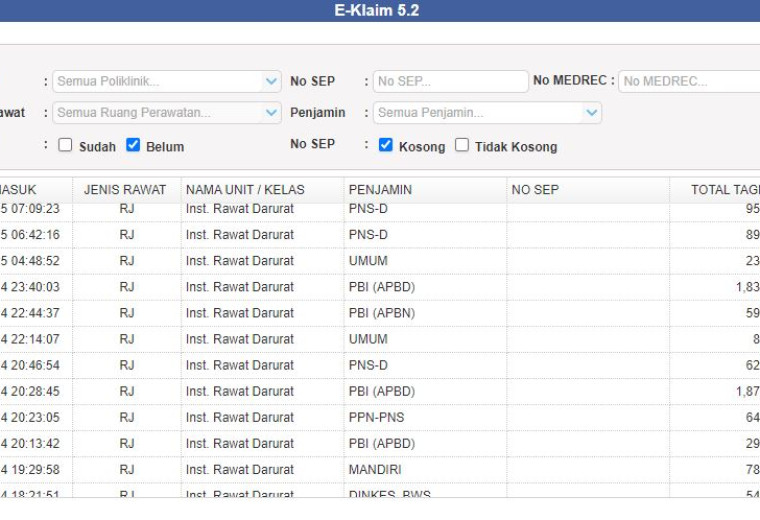Uncheck the Belum checkbox

point(133,145)
